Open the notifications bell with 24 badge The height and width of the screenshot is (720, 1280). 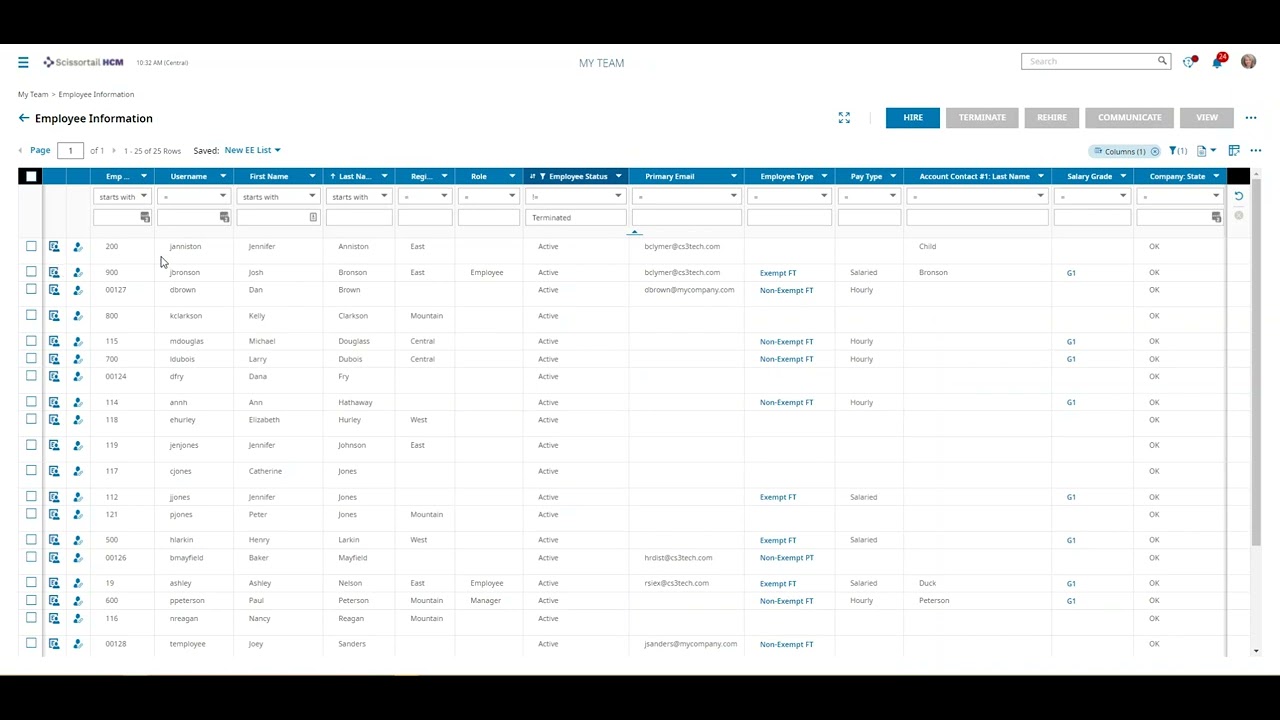1218,62
